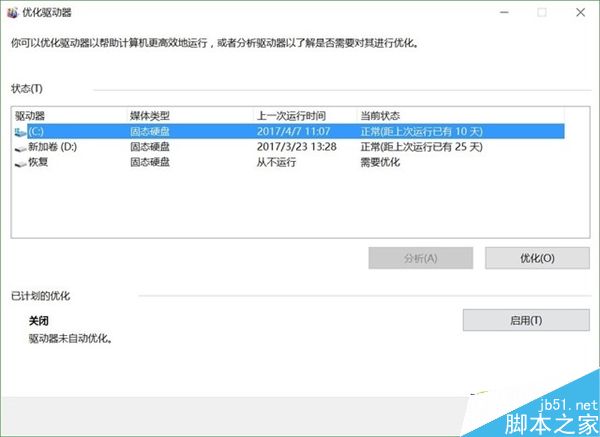Click the 状态(T) section label
The image size is (600, 437).
(27, 89)
